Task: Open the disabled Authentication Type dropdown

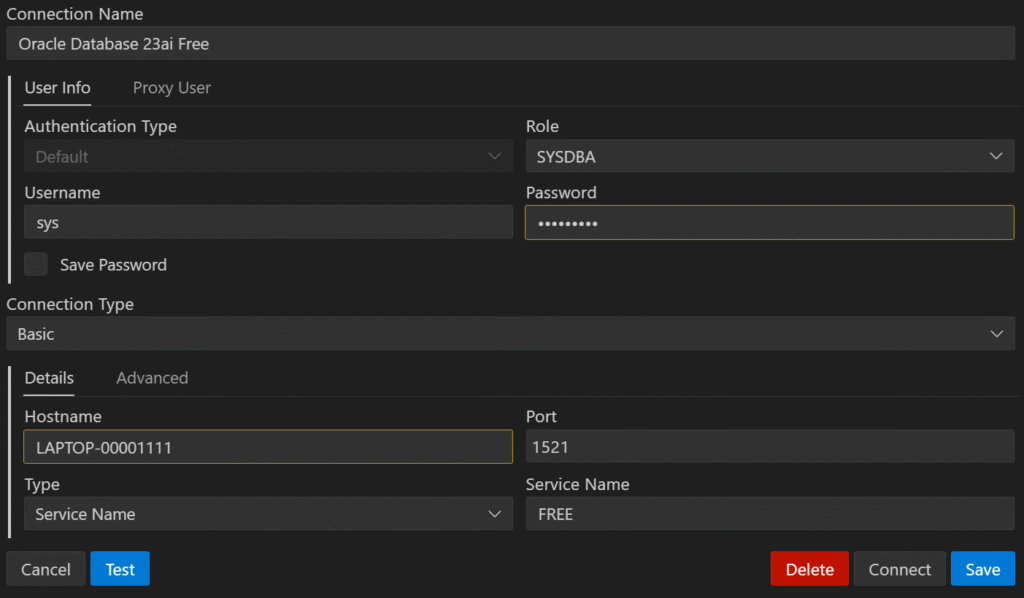Action: (268, 156)
